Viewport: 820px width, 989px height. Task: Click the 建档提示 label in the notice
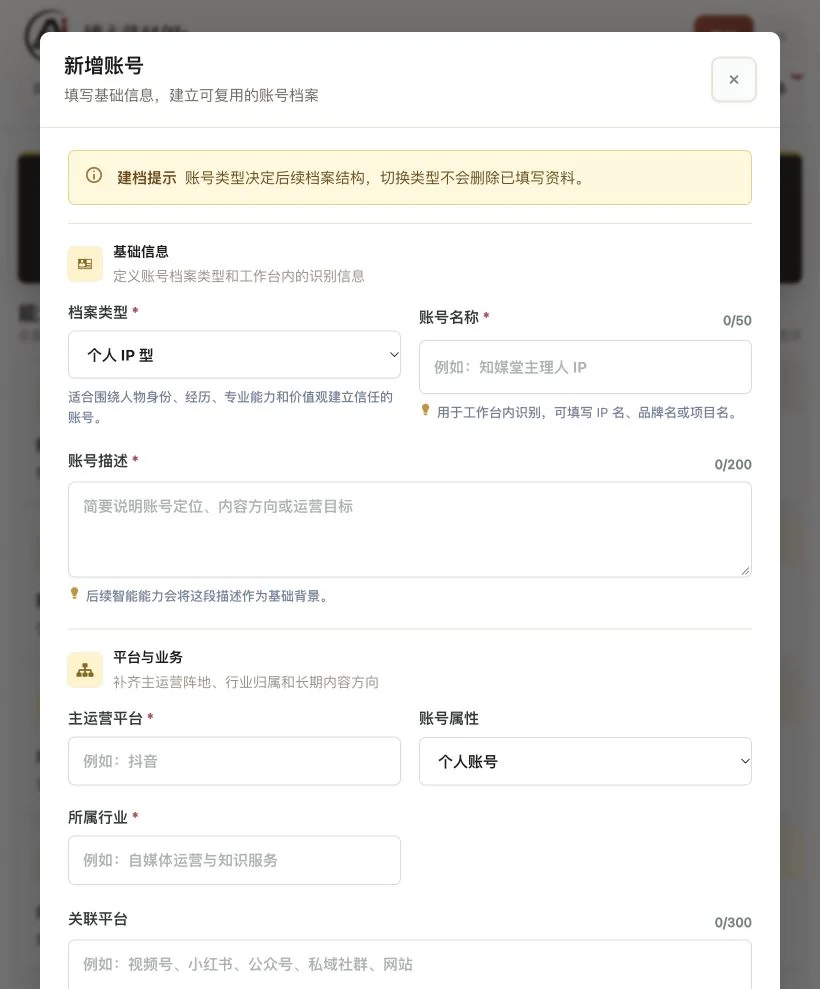146,178
